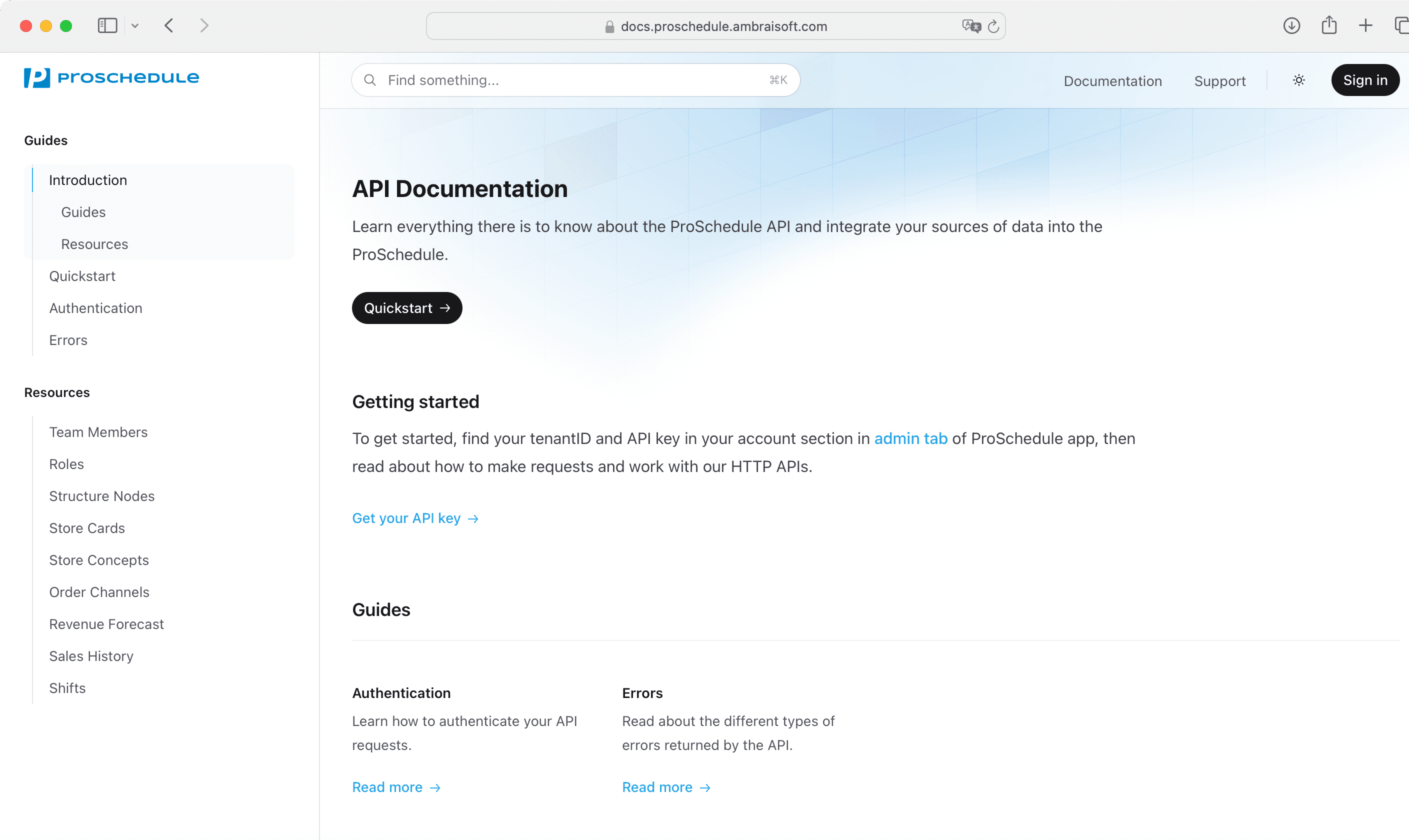Click the translate icon in address bar
Screen dimensions: 1409x840
click(x=971, y=26)
